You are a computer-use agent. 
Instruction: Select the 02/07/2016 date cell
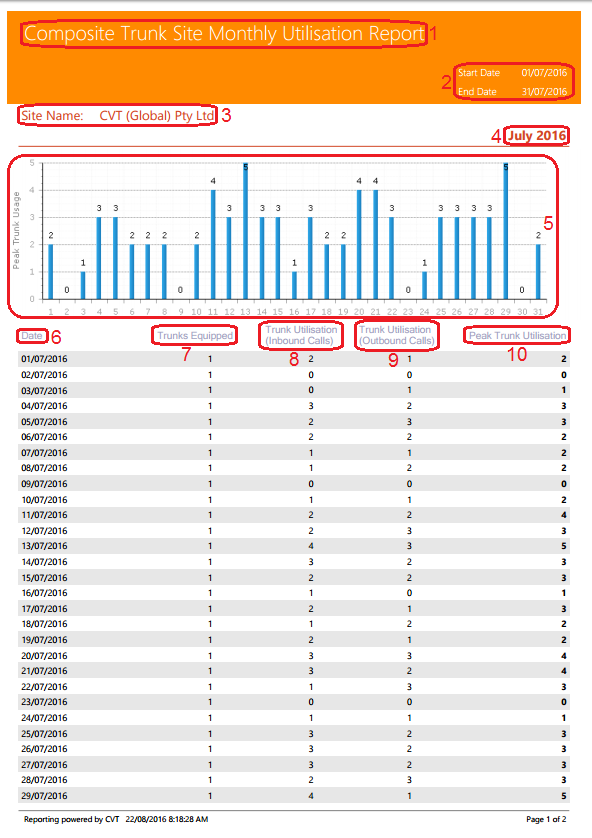coord(44,375)
